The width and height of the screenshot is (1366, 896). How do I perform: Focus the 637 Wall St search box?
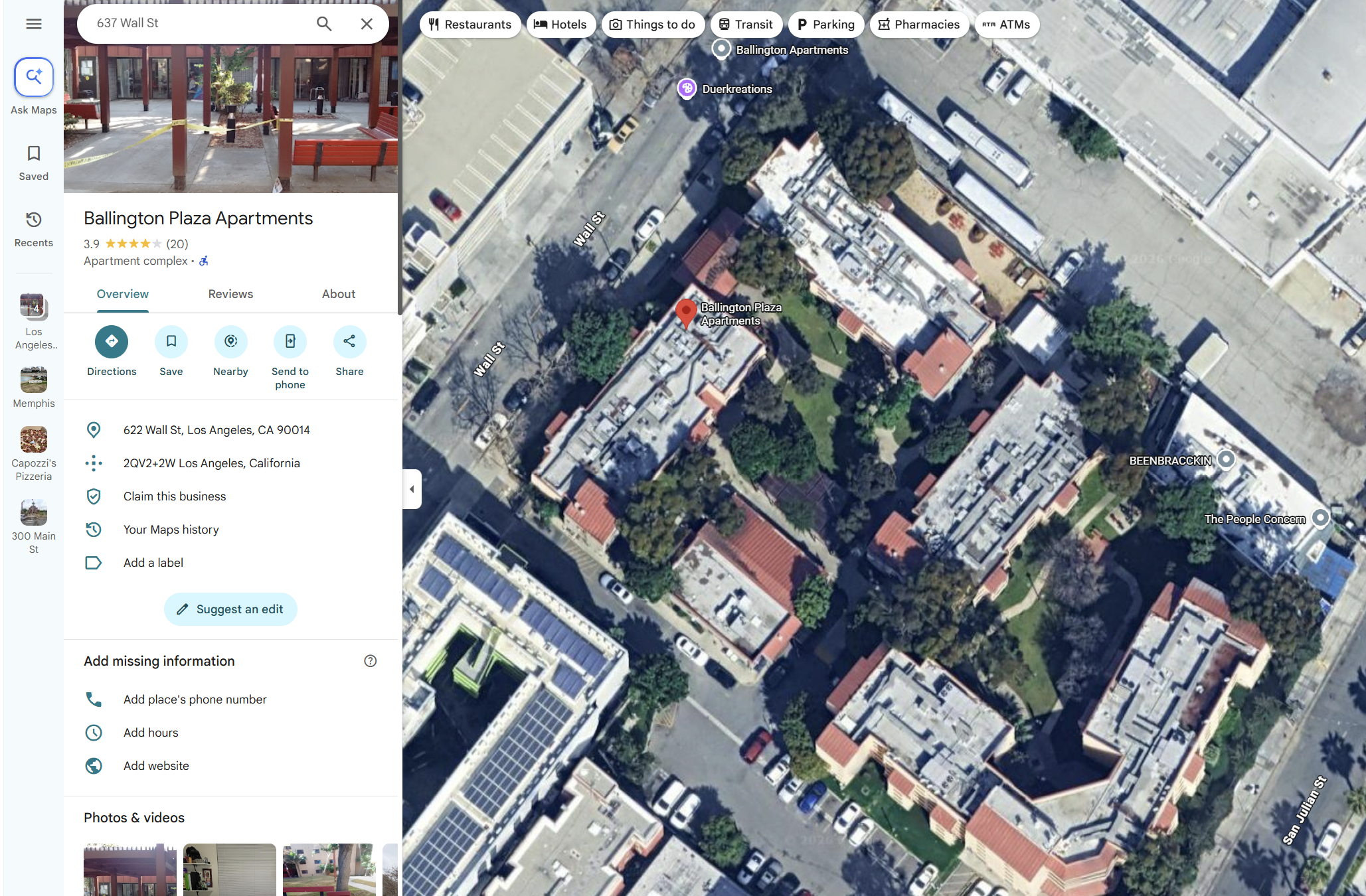point(200,23)
